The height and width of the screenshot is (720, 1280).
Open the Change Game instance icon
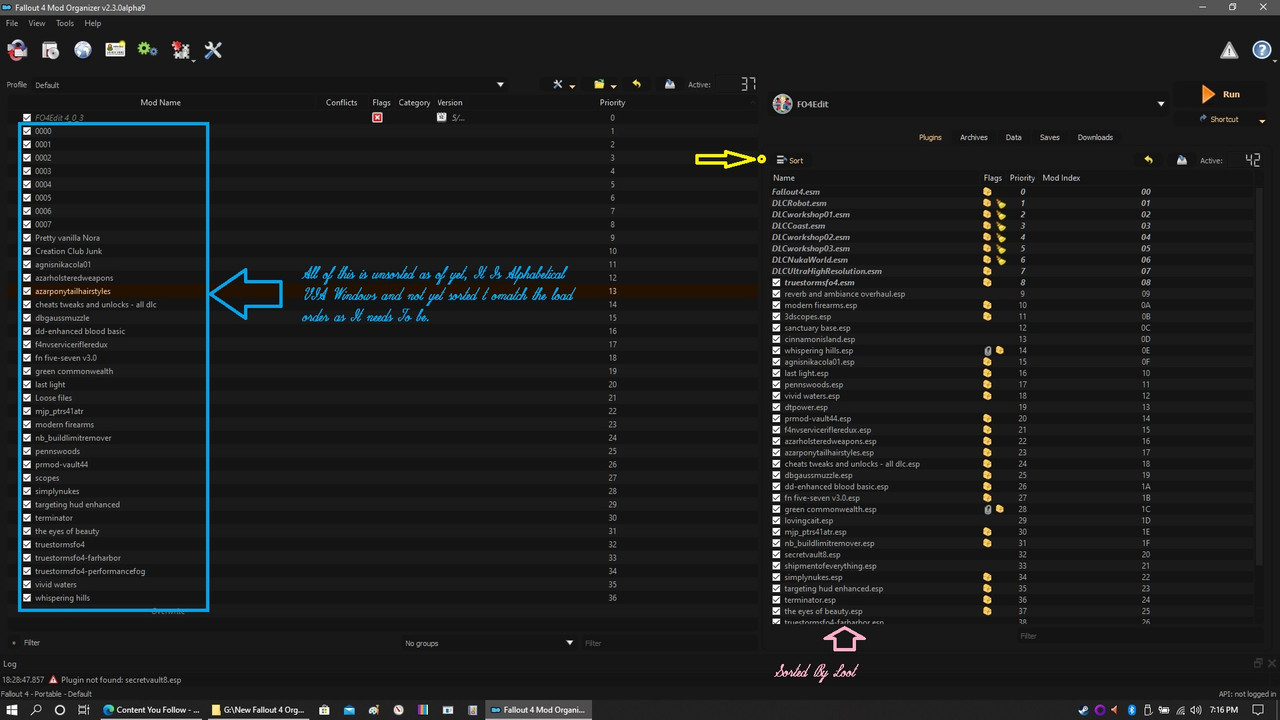(x=17, y=50)
